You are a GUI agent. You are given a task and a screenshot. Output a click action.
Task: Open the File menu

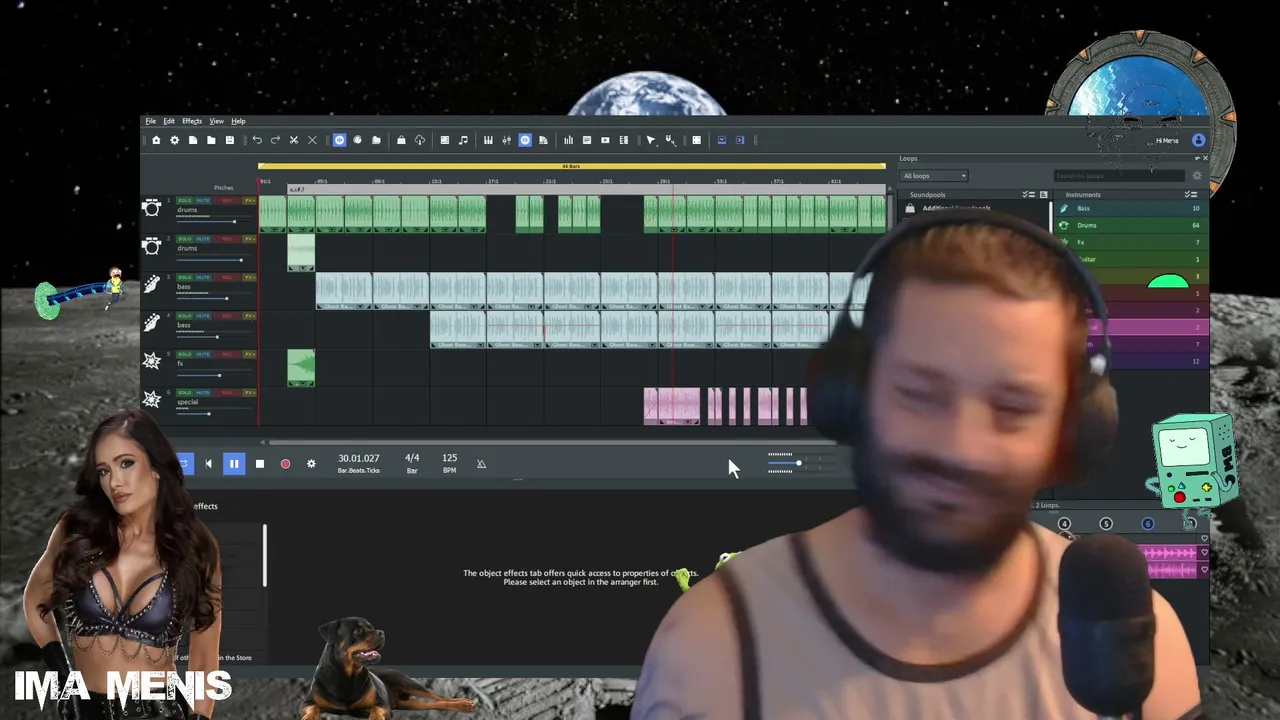(150, 121)
